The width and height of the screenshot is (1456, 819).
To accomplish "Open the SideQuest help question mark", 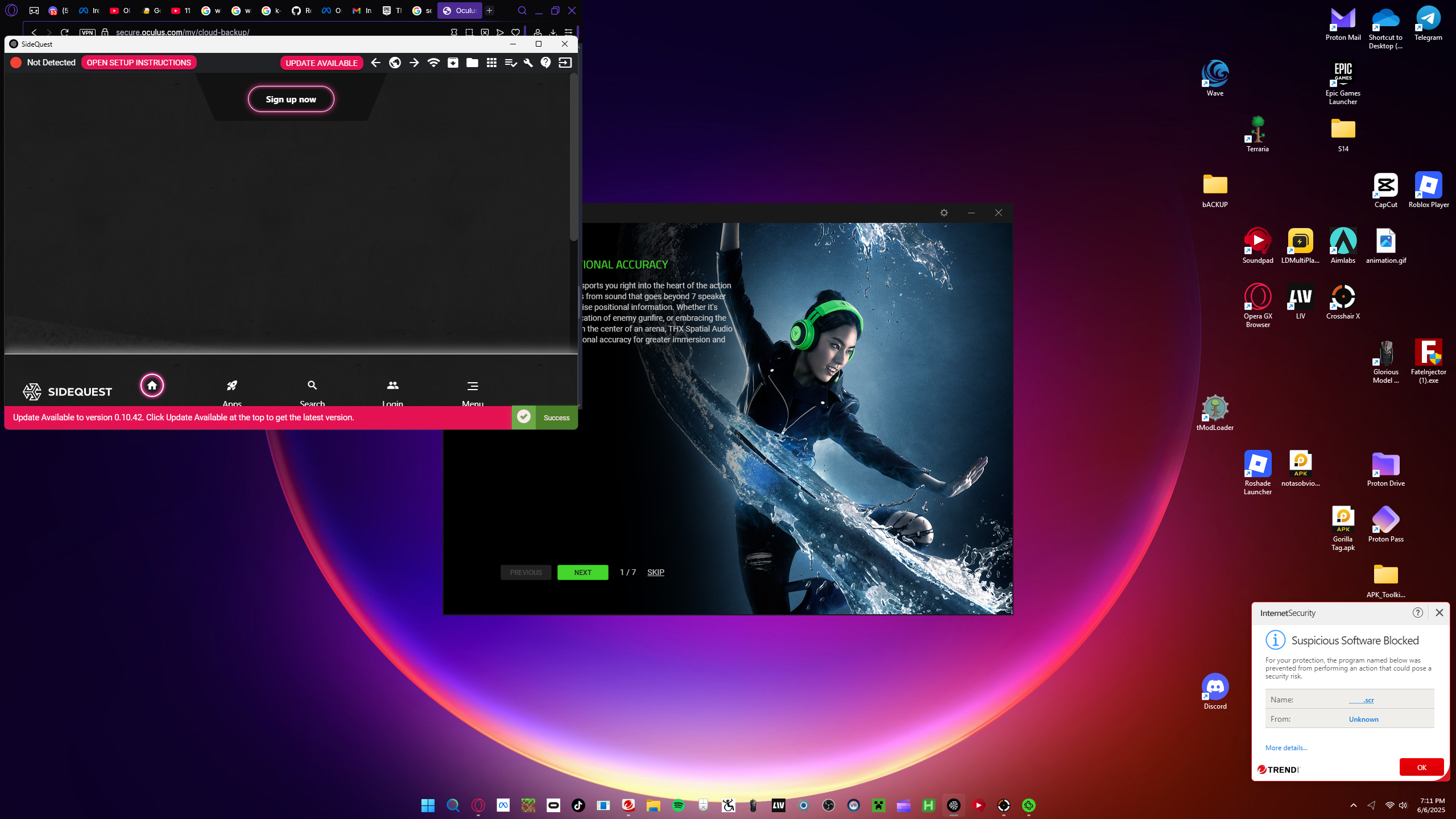I will click(x=546, y=63).
